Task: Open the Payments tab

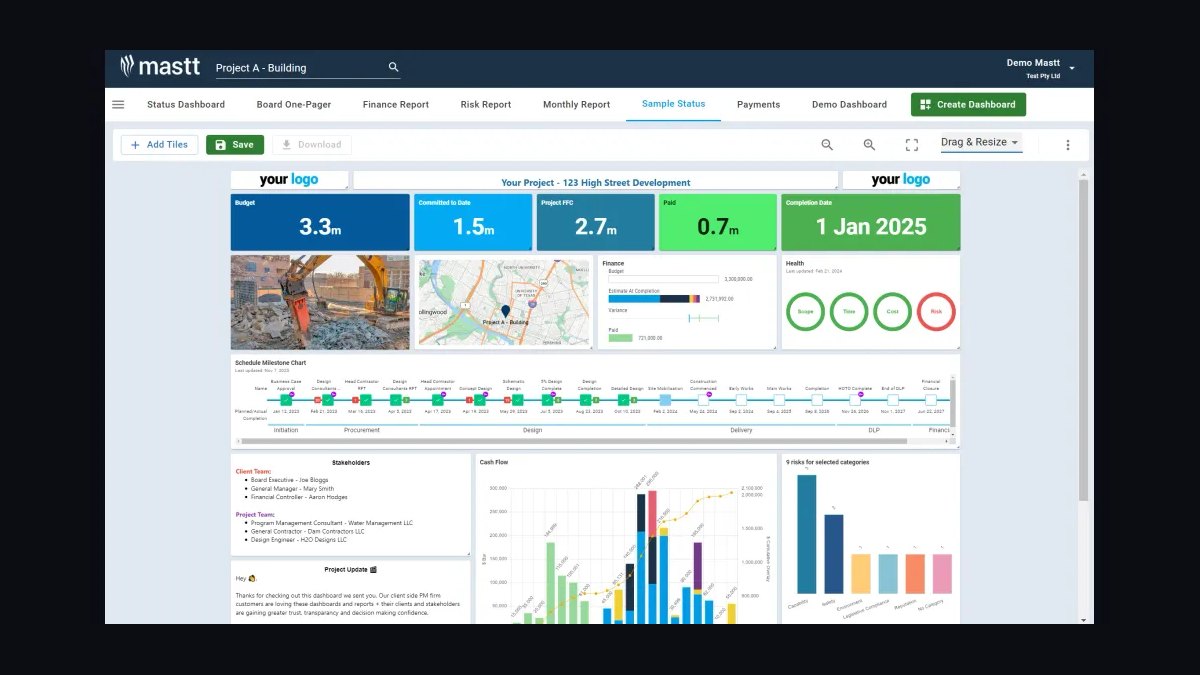Action: click(x=758, y=104)
